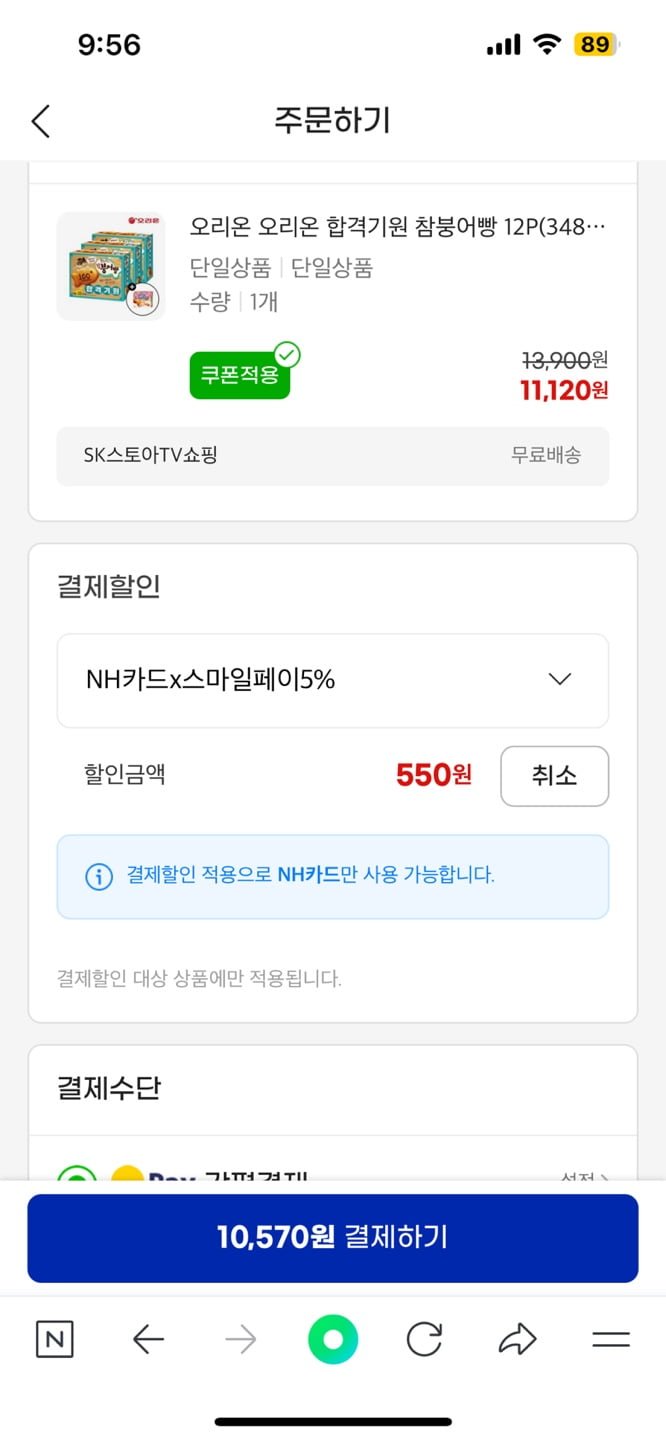Open the 참붕어빵 product thumbnail
666x1440 pixels.
(x=111, y=266)
